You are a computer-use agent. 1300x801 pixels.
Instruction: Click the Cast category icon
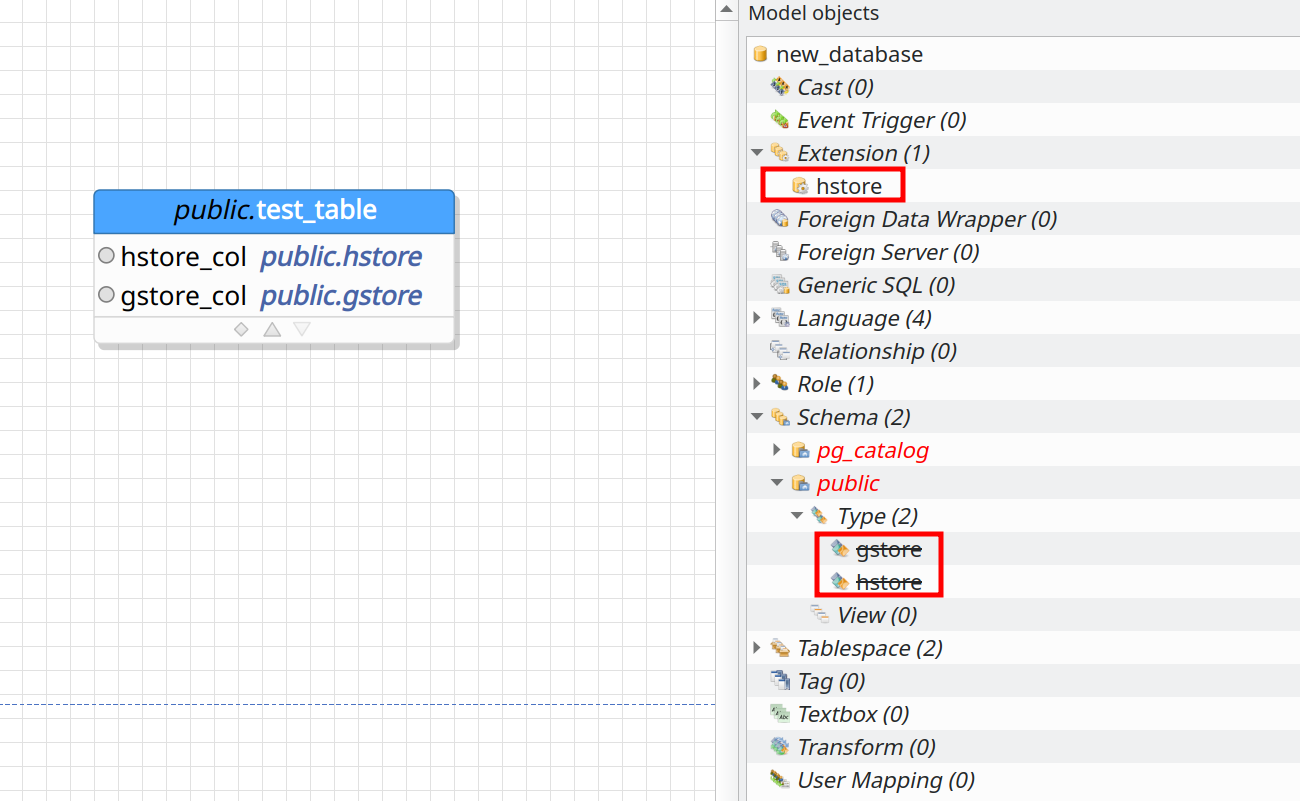pos(779,86)
